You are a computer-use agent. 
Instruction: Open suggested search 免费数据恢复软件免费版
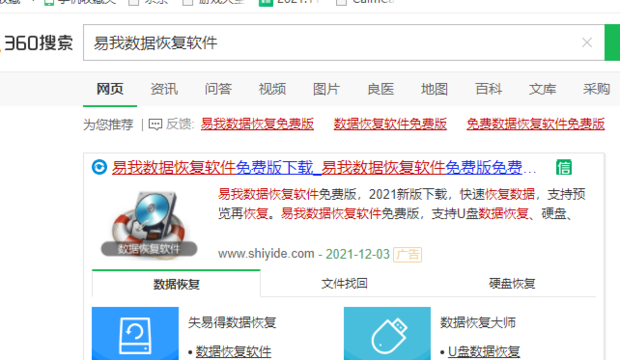(x=536, y=124)
